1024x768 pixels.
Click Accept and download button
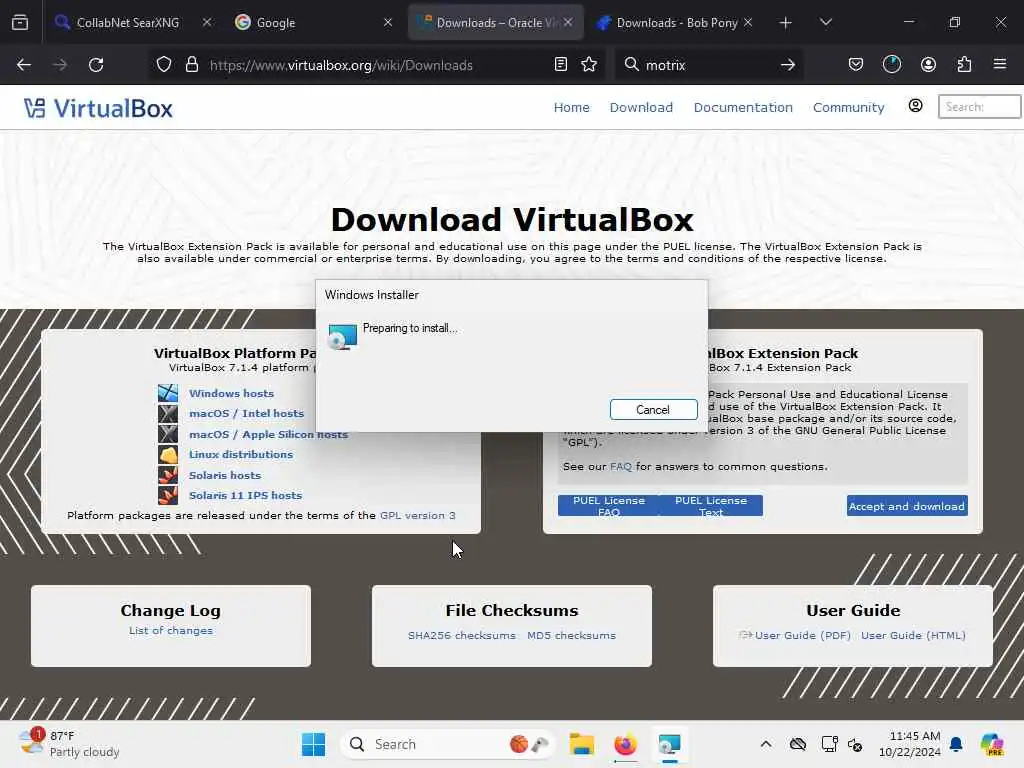(907, 506)
